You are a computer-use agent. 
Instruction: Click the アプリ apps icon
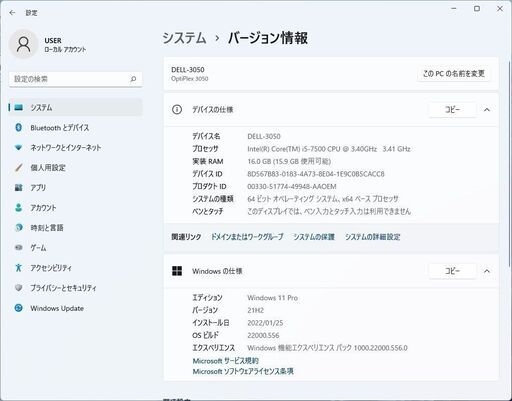pyautogui.click(x=19, y=187)
